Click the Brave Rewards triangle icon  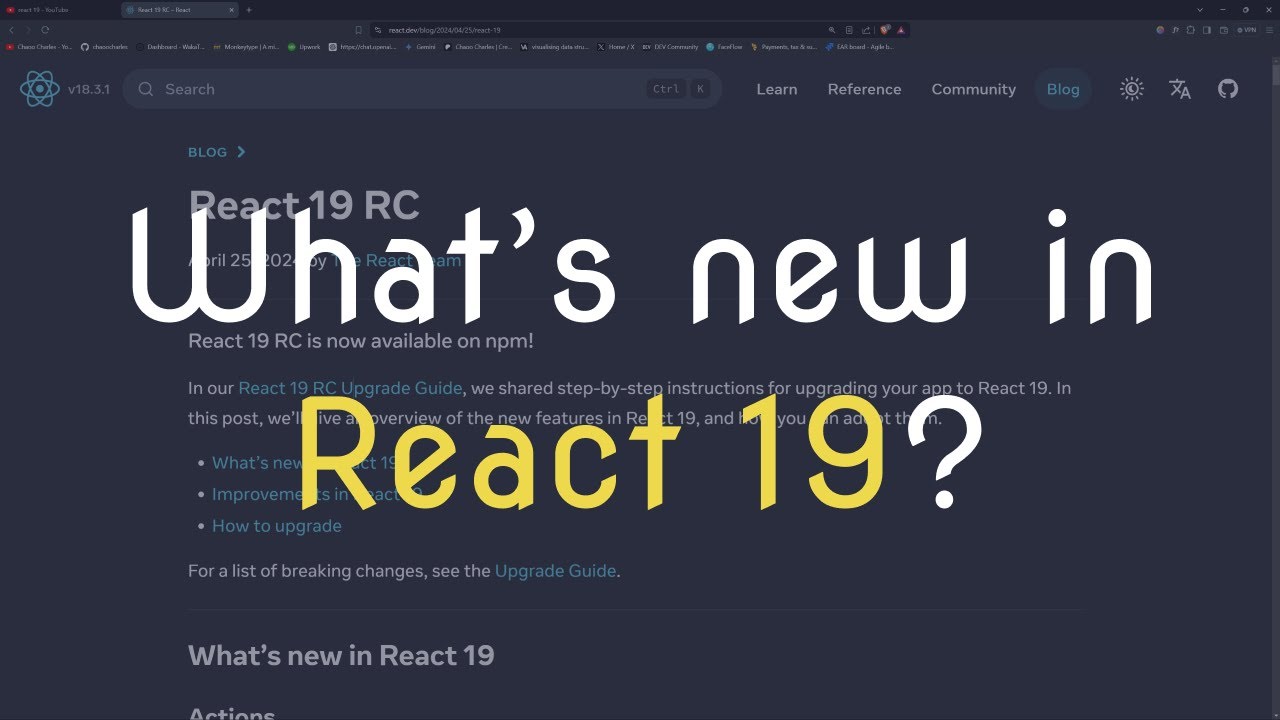click(901, 30)
